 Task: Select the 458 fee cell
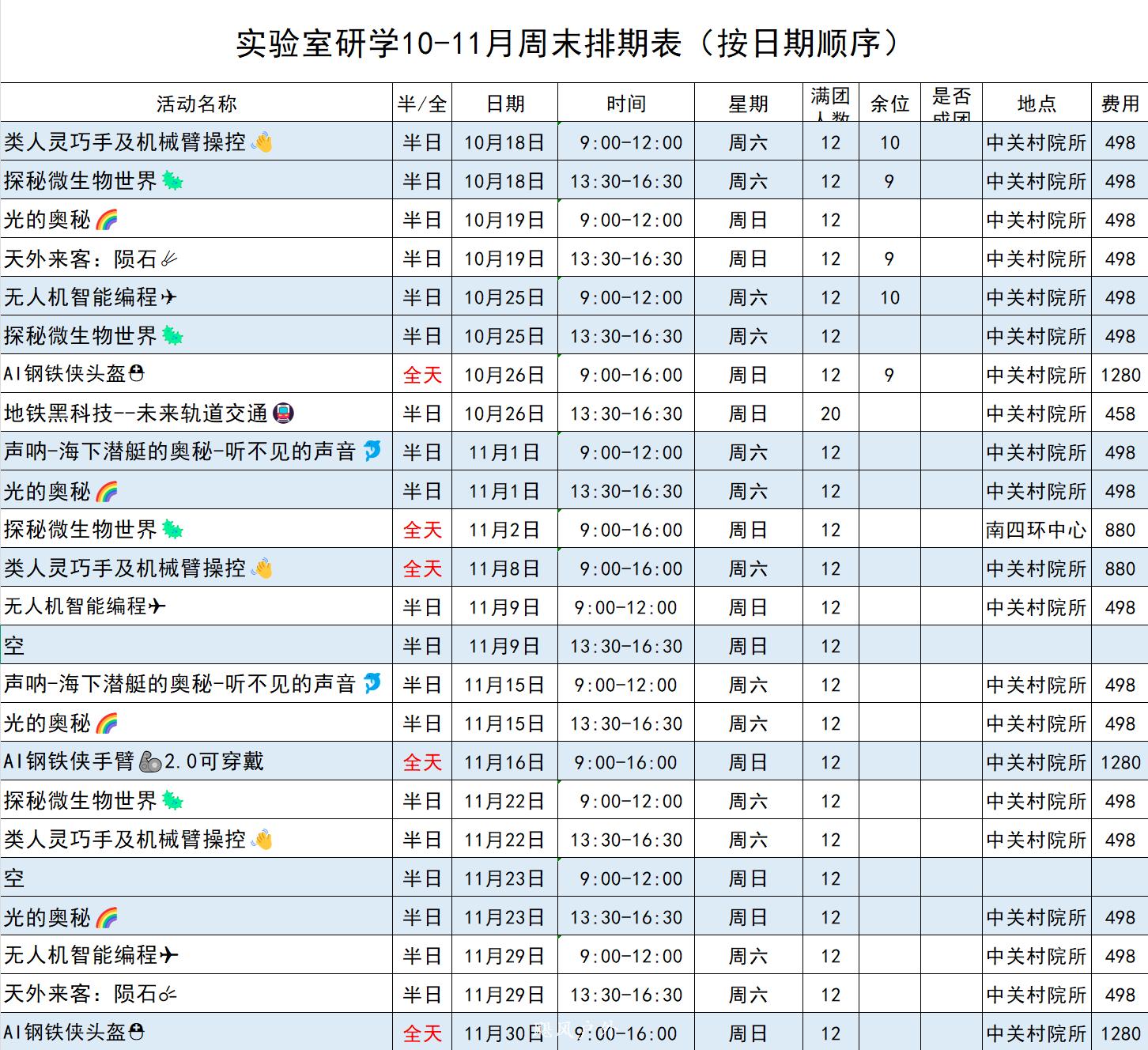pyautogui.click(x=1120, y=414)
